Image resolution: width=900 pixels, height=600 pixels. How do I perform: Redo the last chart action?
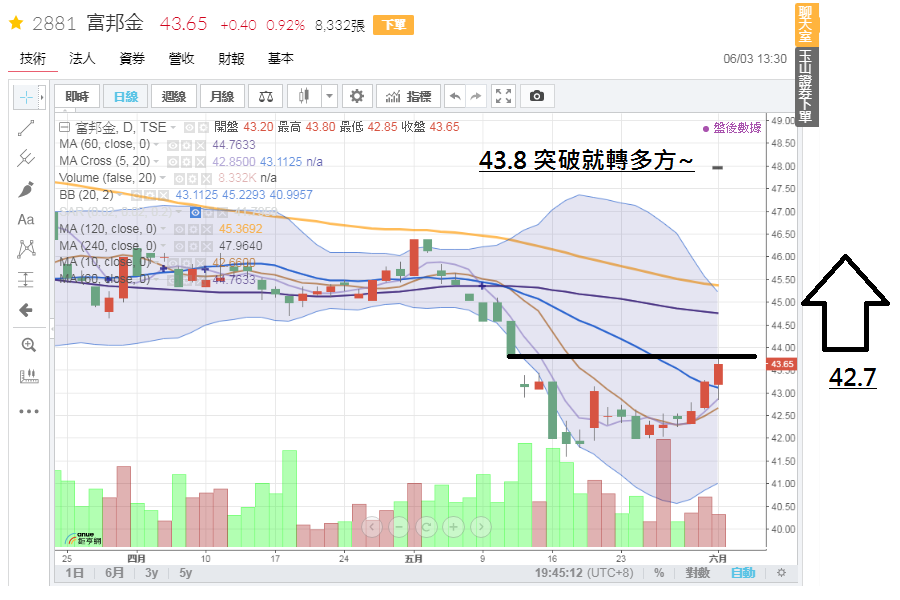coord(476,96)
